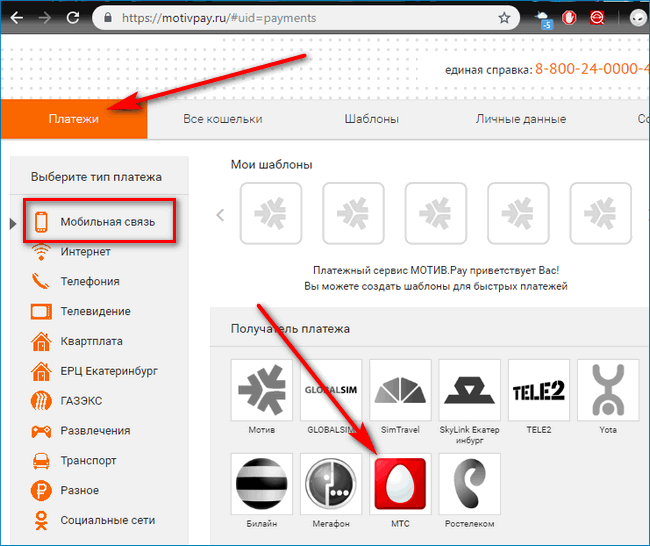Click the Ростелеком caption text
650x546 pixels.
(x=470, y=524)
